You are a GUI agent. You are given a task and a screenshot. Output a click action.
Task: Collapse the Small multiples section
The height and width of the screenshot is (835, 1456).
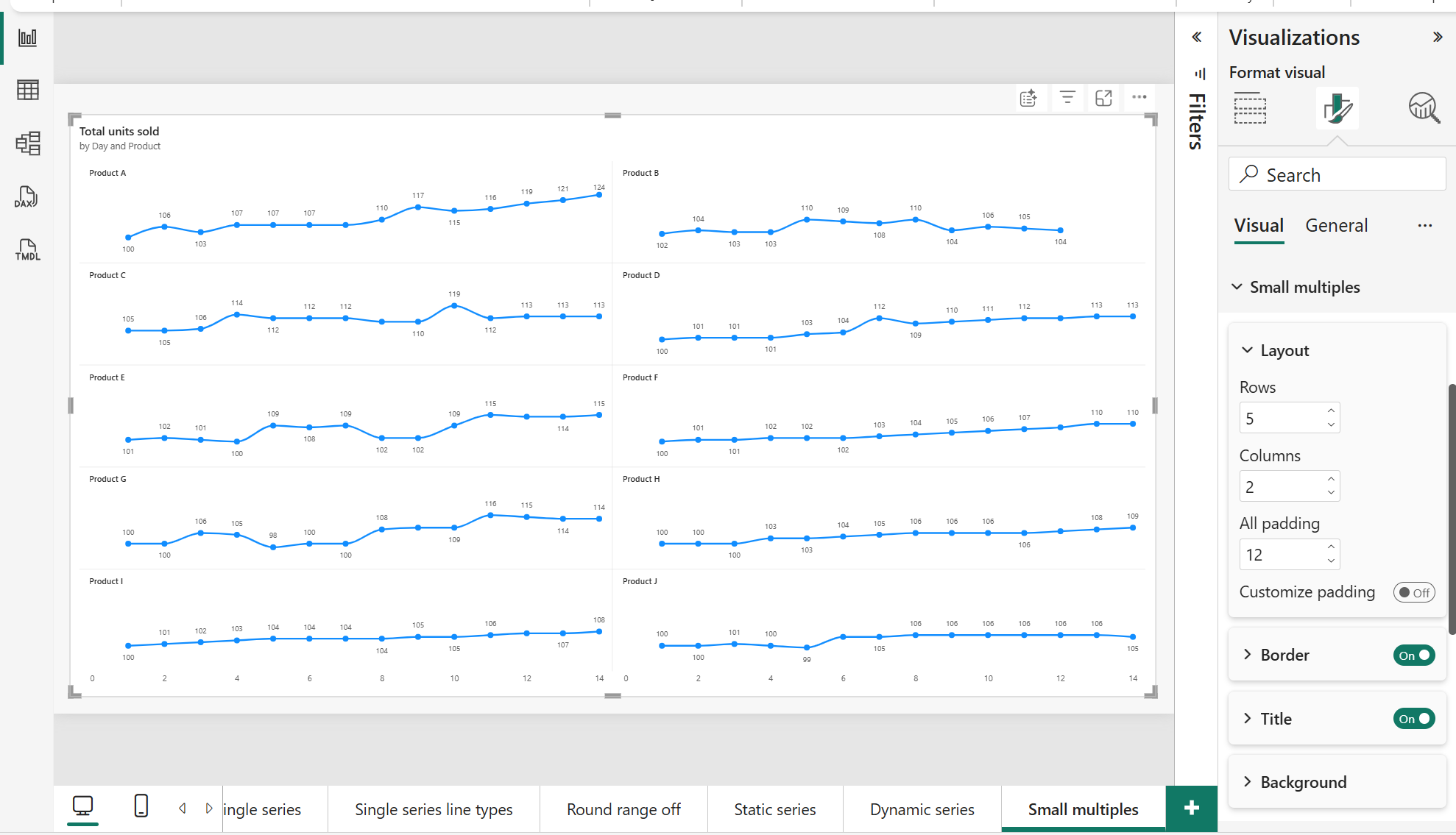tap(1237, 287)
